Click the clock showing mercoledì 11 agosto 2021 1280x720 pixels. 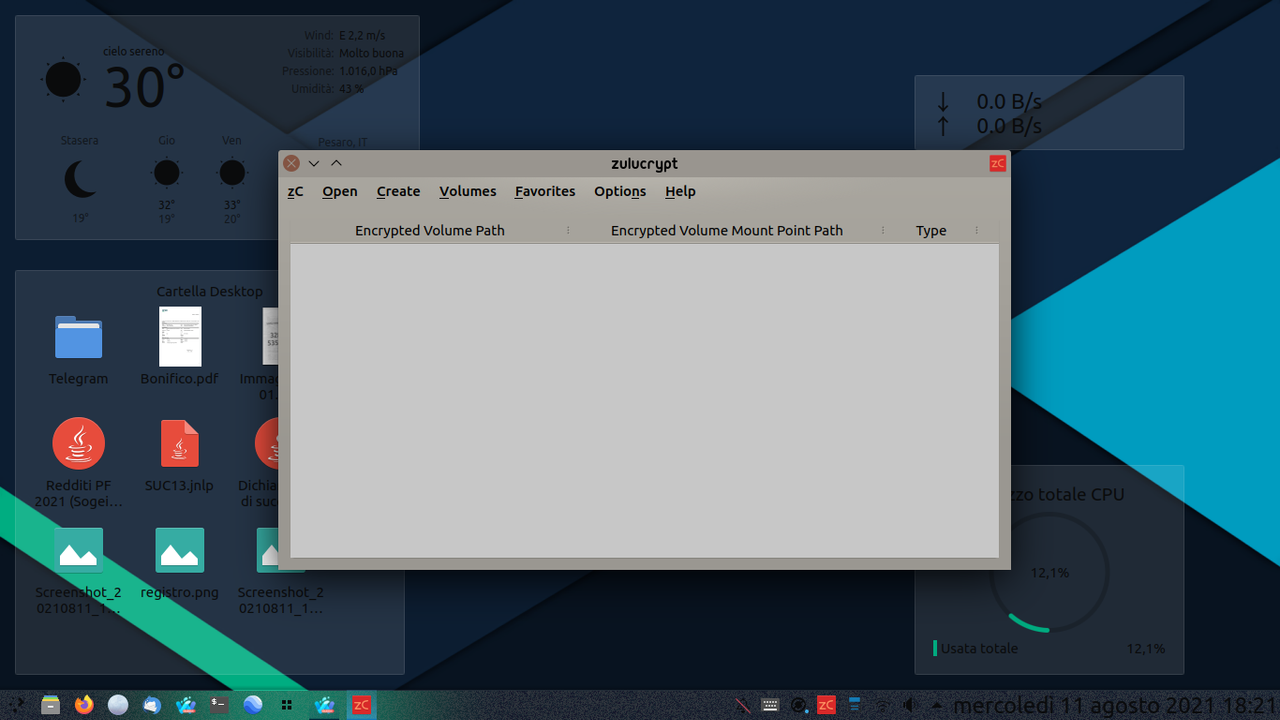(x=1114, y=705)
